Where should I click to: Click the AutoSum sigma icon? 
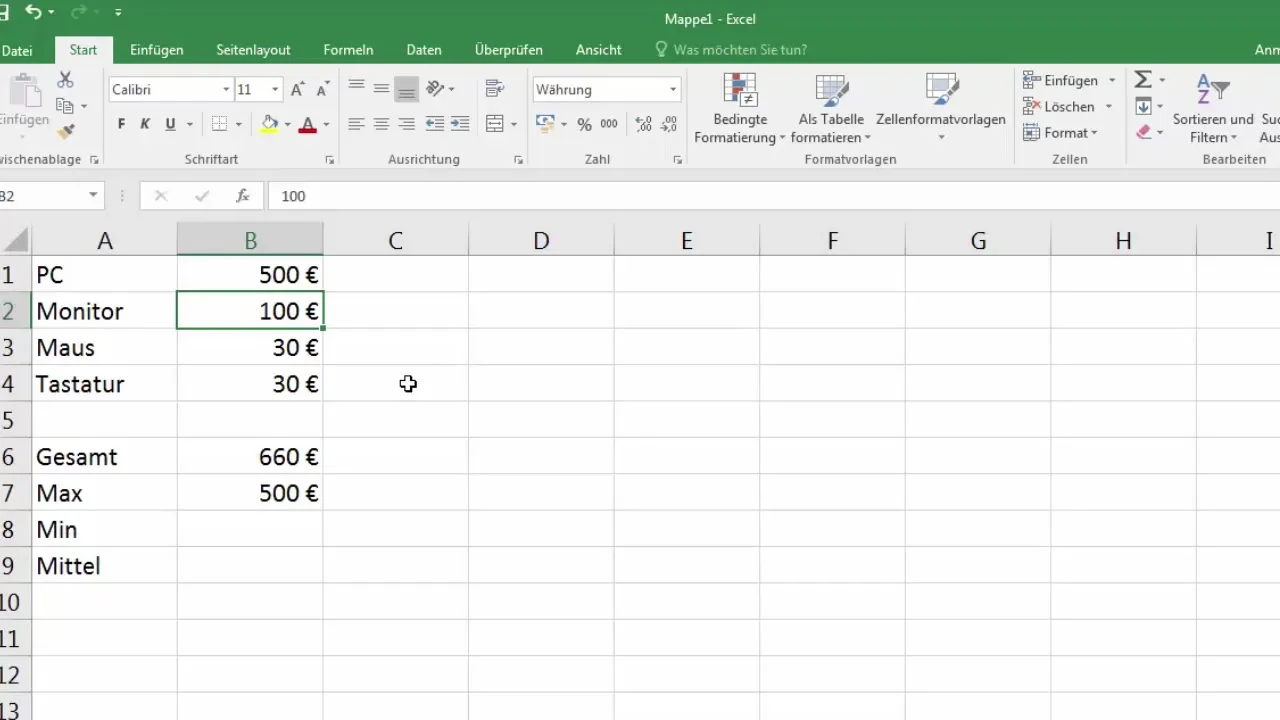tap(1143, 80)
